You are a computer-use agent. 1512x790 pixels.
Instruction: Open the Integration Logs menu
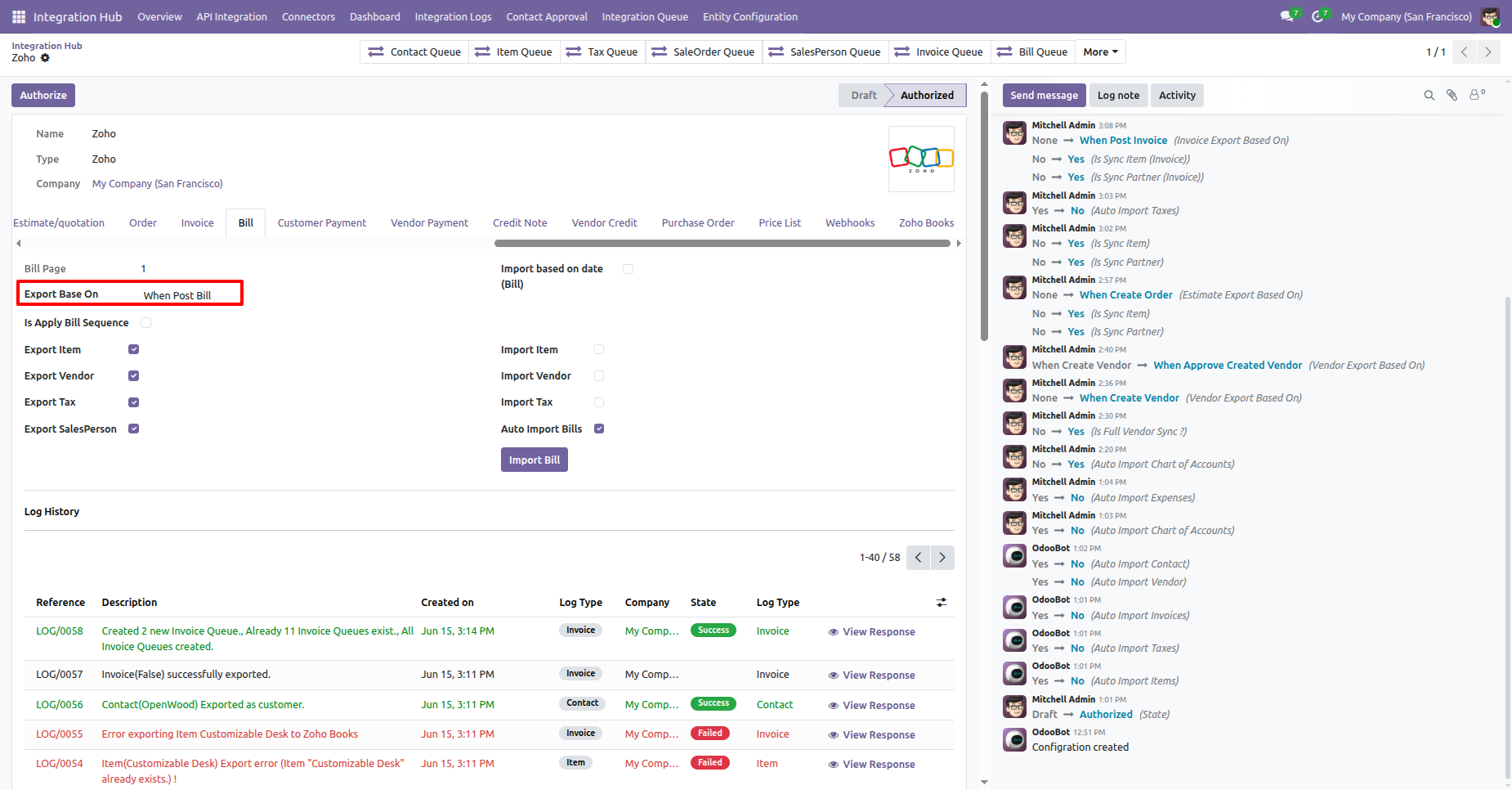click(x=453, y=16)
